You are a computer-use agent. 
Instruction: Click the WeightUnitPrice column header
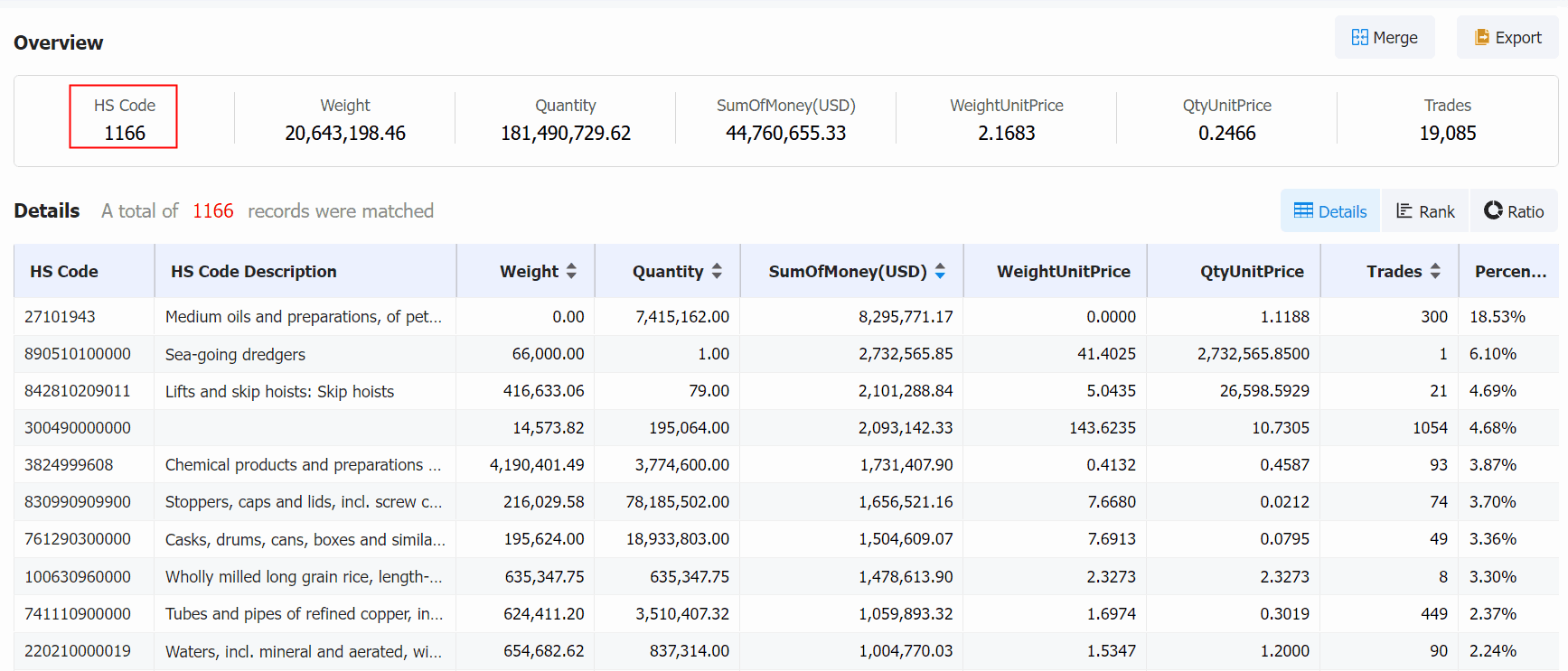1056,271
